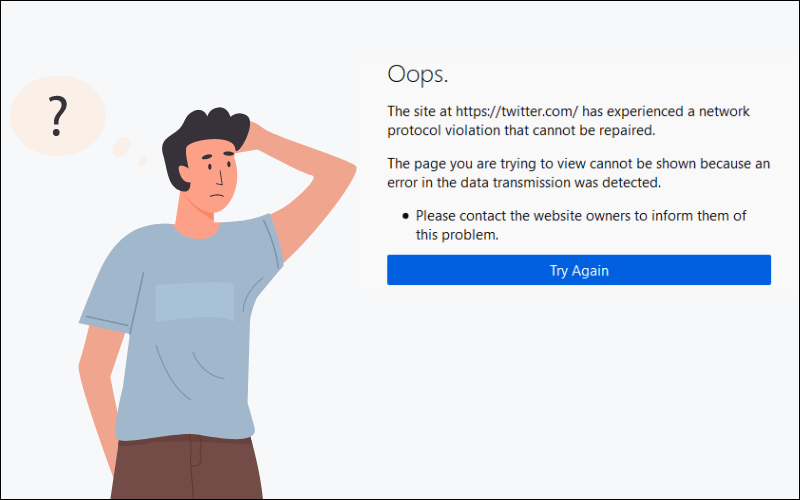This screenshot has height=500, width=800.
Task: Click the tiniest thought bubble dot
Action: (143, 161)
